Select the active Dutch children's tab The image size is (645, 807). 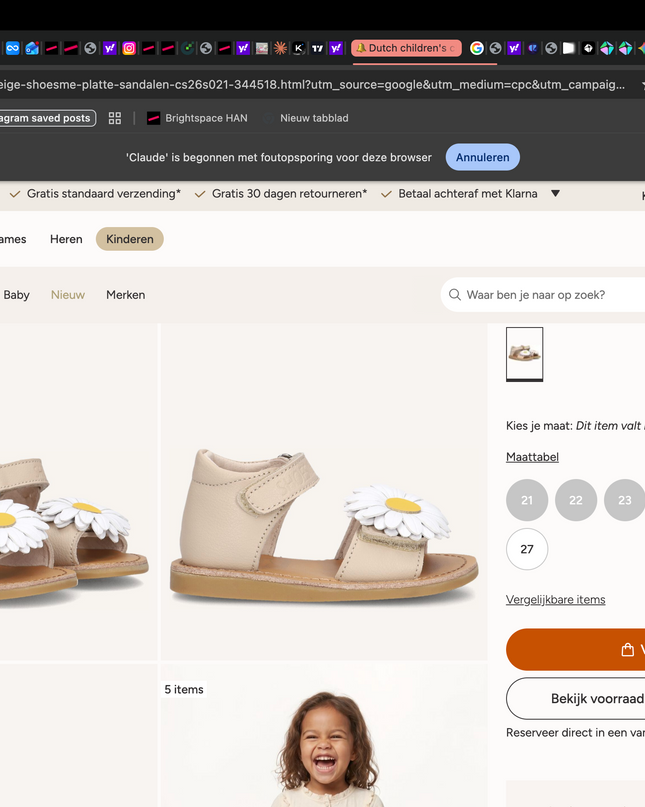[x=407, y=48]
